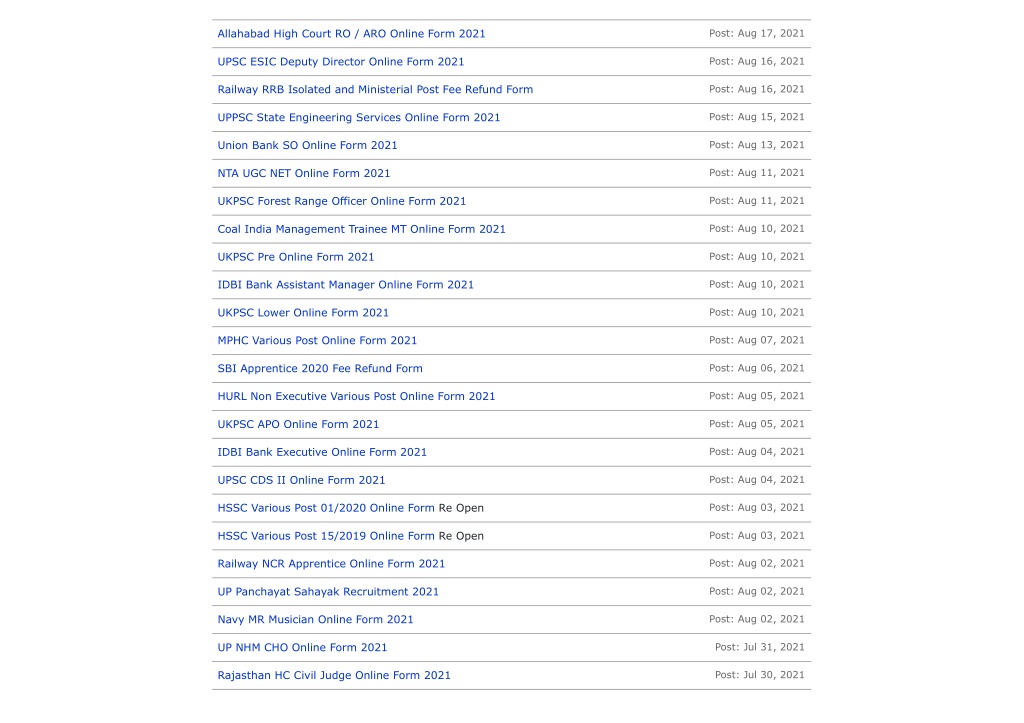Open NTA UGC NET Online Form 2021
1024x723 pixels.
304,173
